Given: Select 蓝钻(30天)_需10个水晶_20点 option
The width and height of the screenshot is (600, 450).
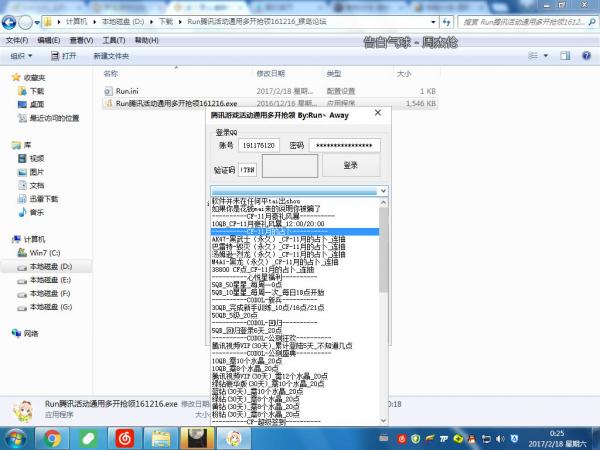Looking at the screenshot, I should pyautogui.click(x=295, y=391).
